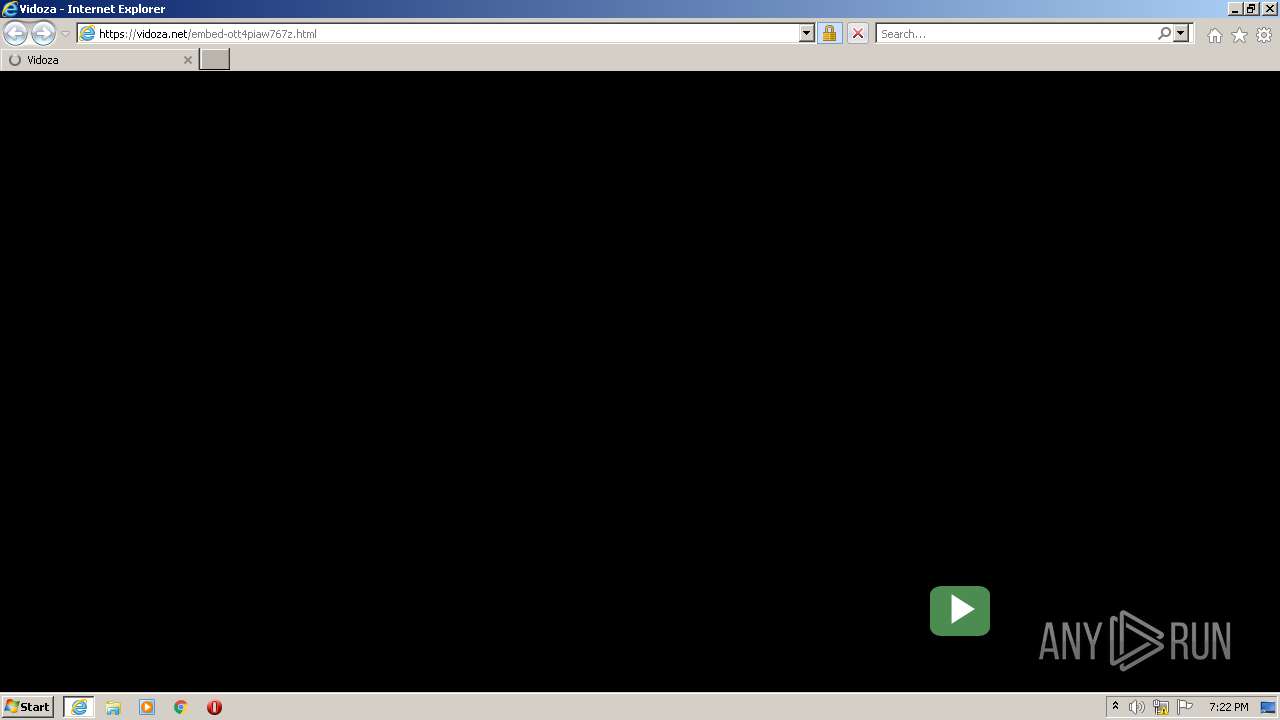
Task: Open the 7:22 PM clock
Action: (1228, 707)
